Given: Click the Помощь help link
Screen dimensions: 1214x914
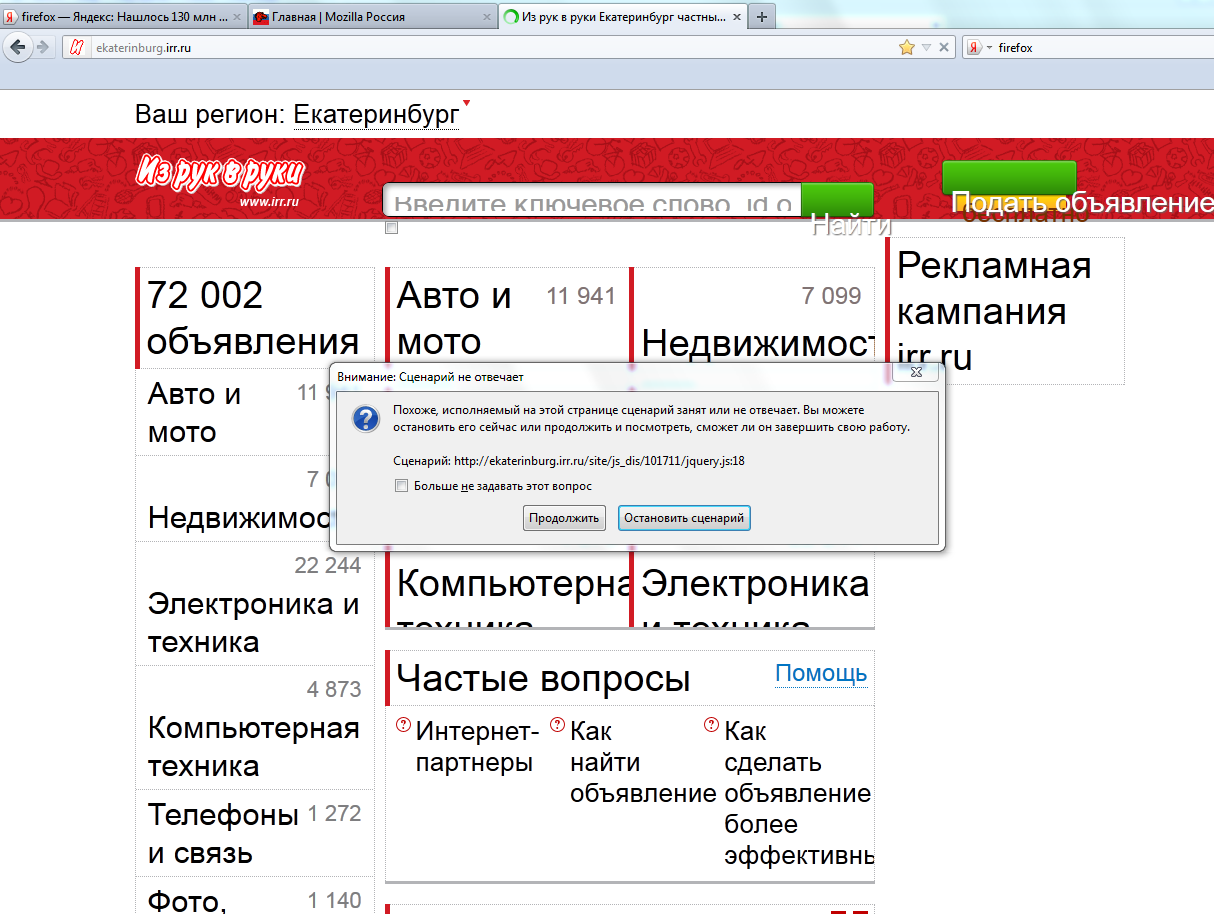Looking at the screenshot, I should (x=821, y=674).
